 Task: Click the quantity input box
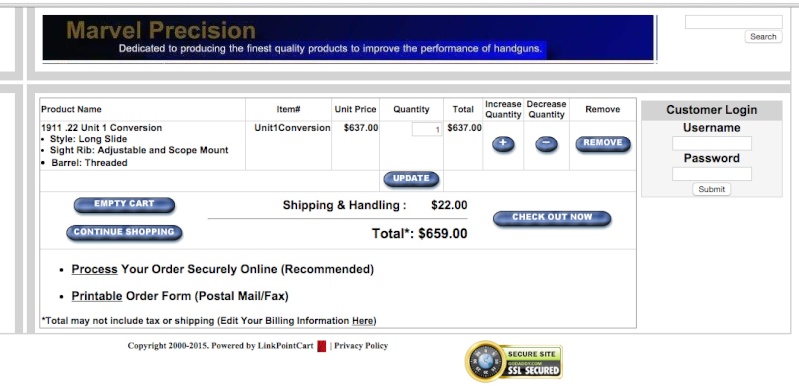[x=427, y=130]
